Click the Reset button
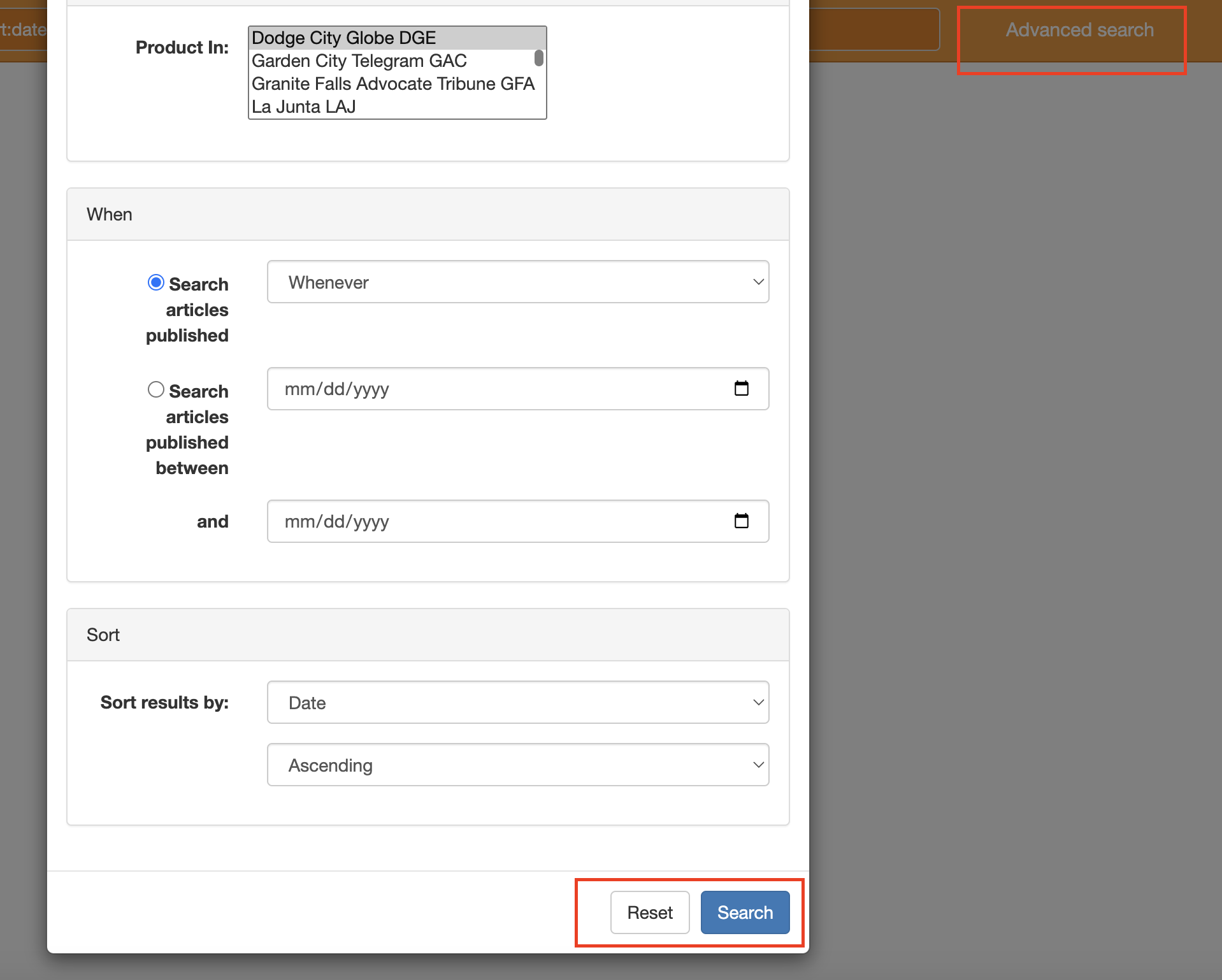 [x=649, y=912]
